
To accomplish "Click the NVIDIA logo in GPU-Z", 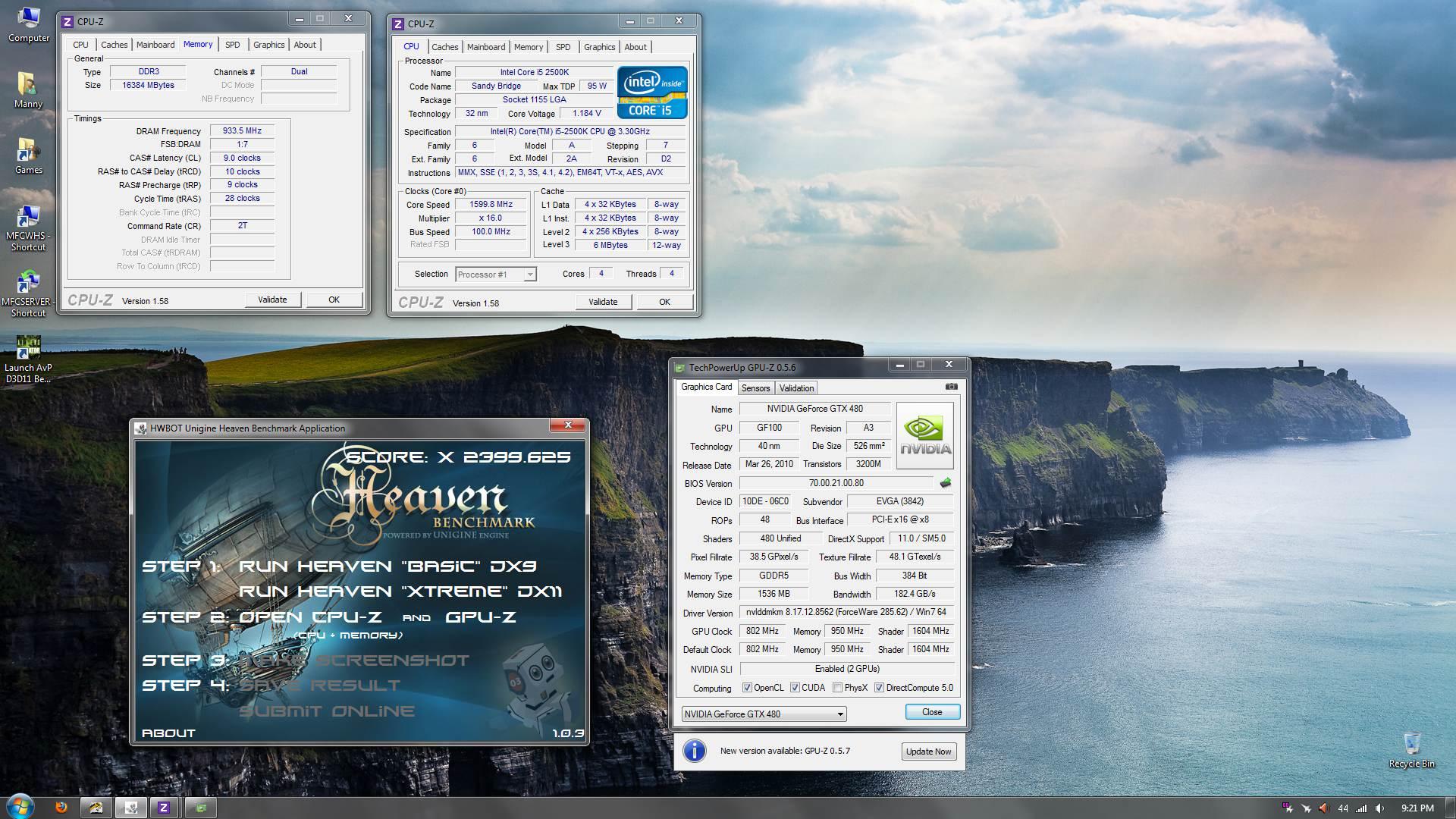I will (x=924, y=435).
